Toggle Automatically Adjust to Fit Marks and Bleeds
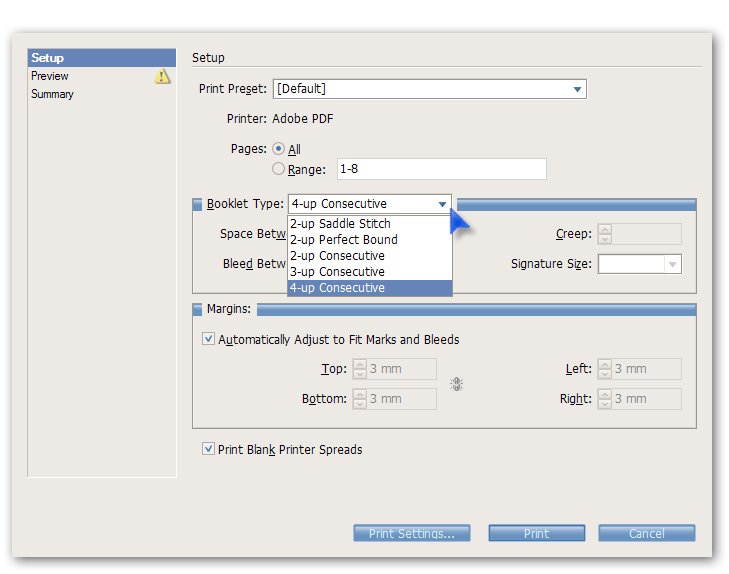This screenshot has height=574, width=729. click(x=208, y=339)
